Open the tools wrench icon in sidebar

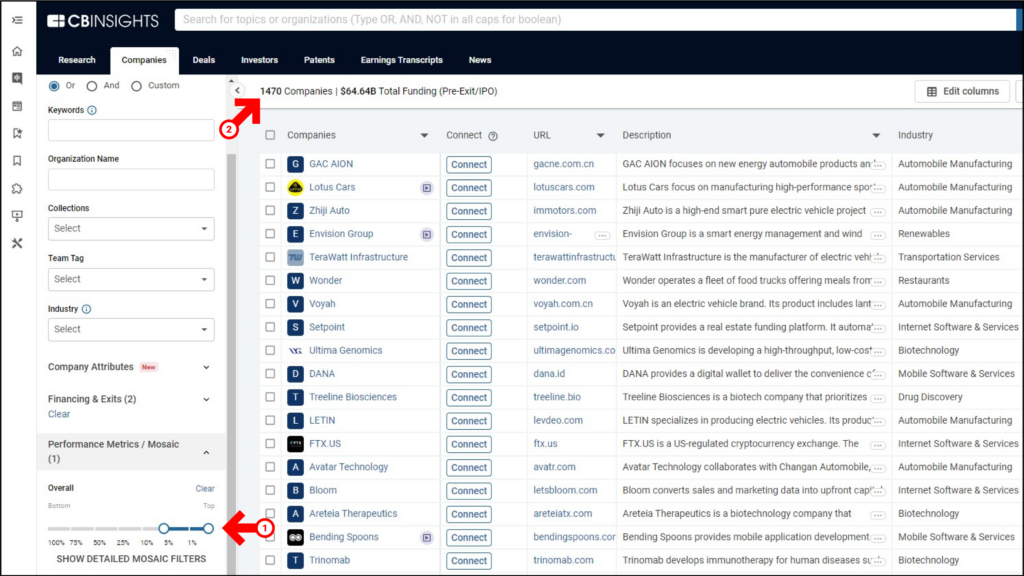coord(17,243)
